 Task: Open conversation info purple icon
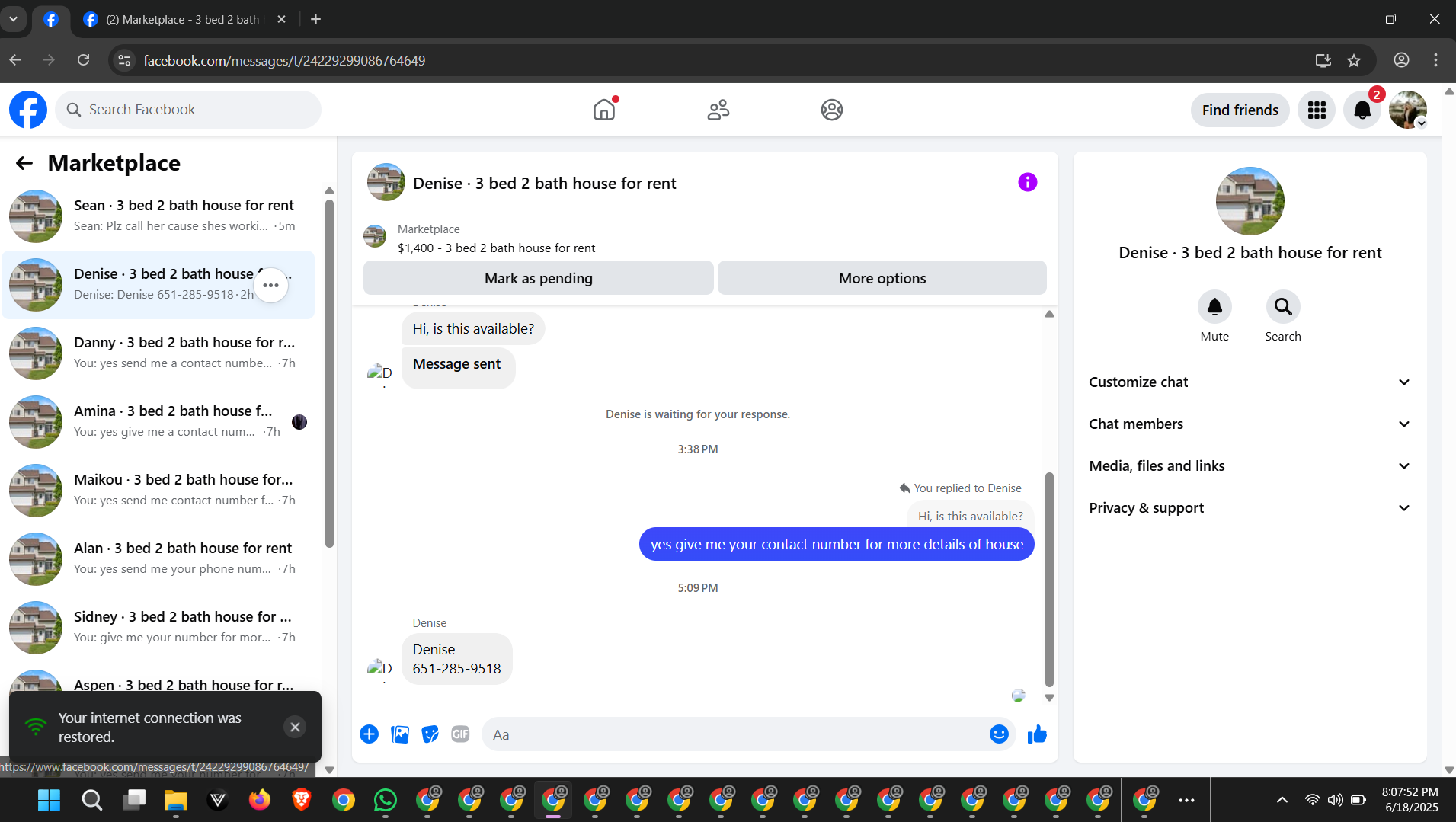1028,182
